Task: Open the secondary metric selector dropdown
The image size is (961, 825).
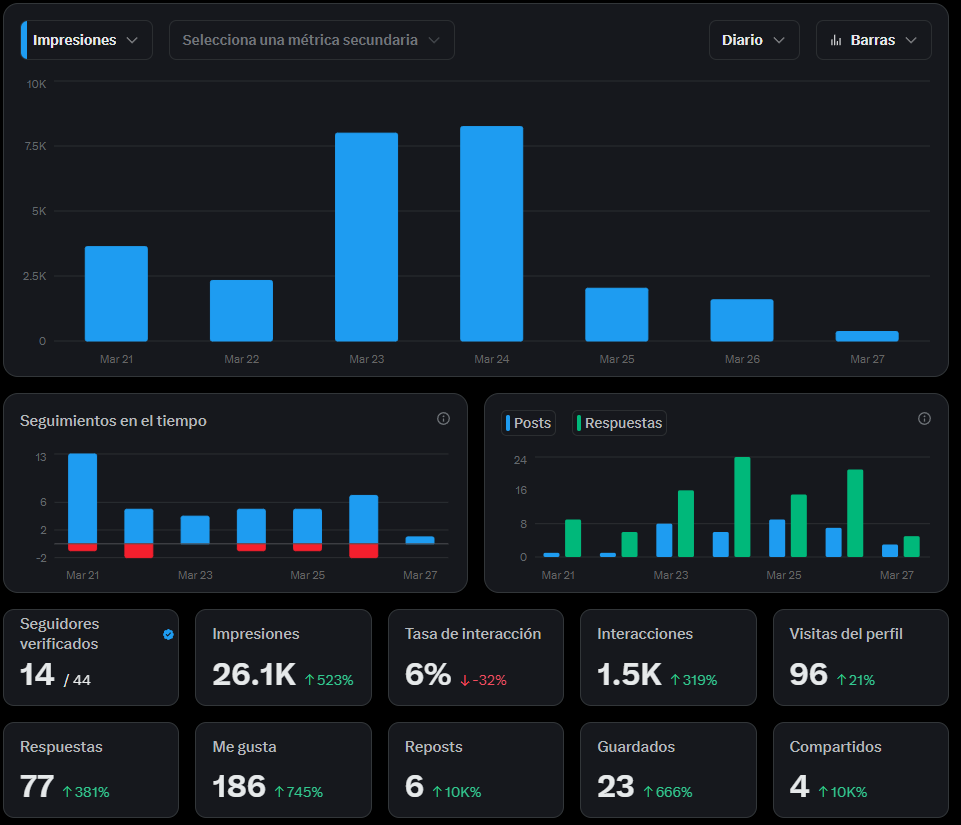Action: (x=311, y=39)
